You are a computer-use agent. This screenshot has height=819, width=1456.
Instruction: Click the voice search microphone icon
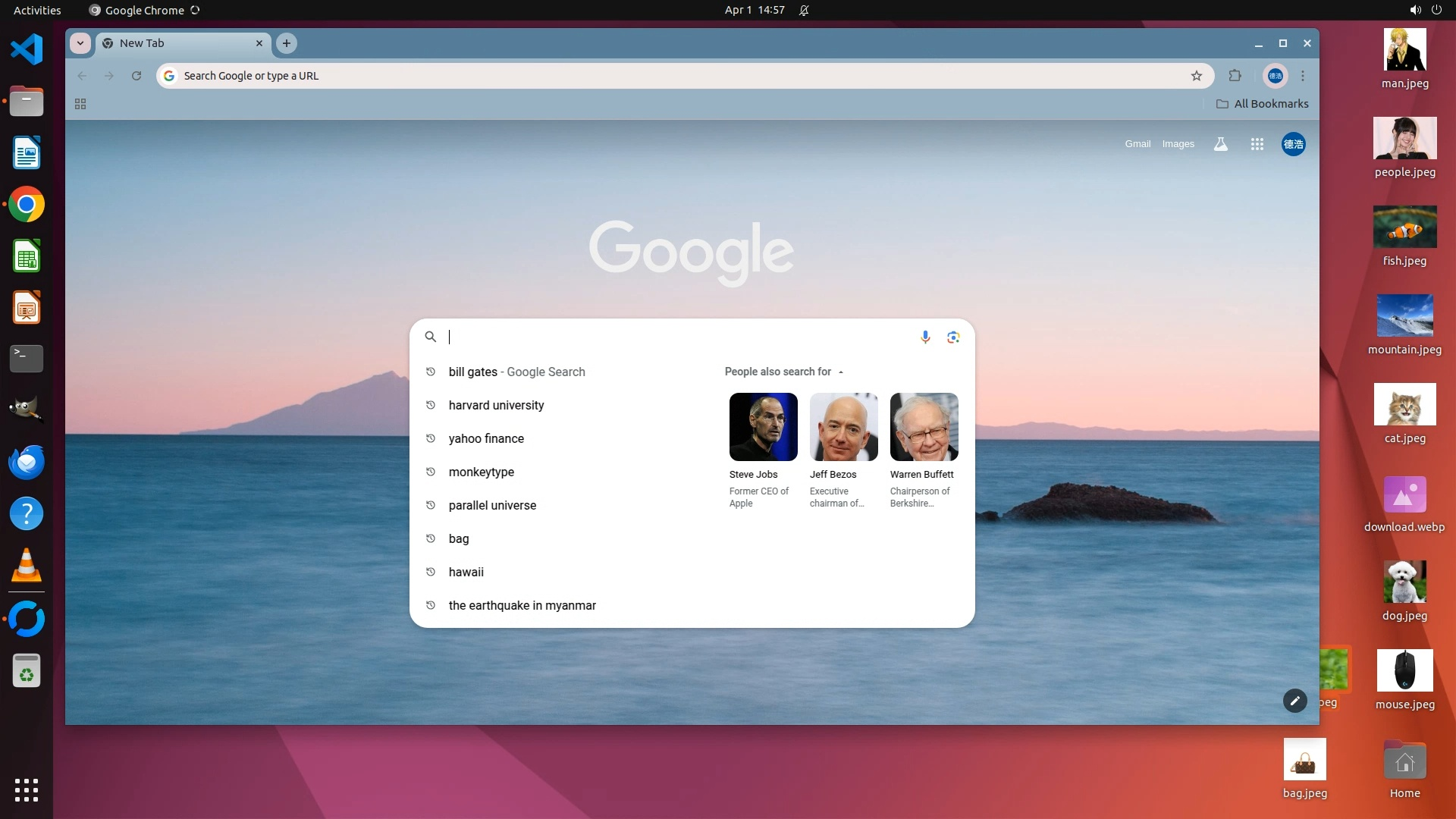[x=925, y=337]
